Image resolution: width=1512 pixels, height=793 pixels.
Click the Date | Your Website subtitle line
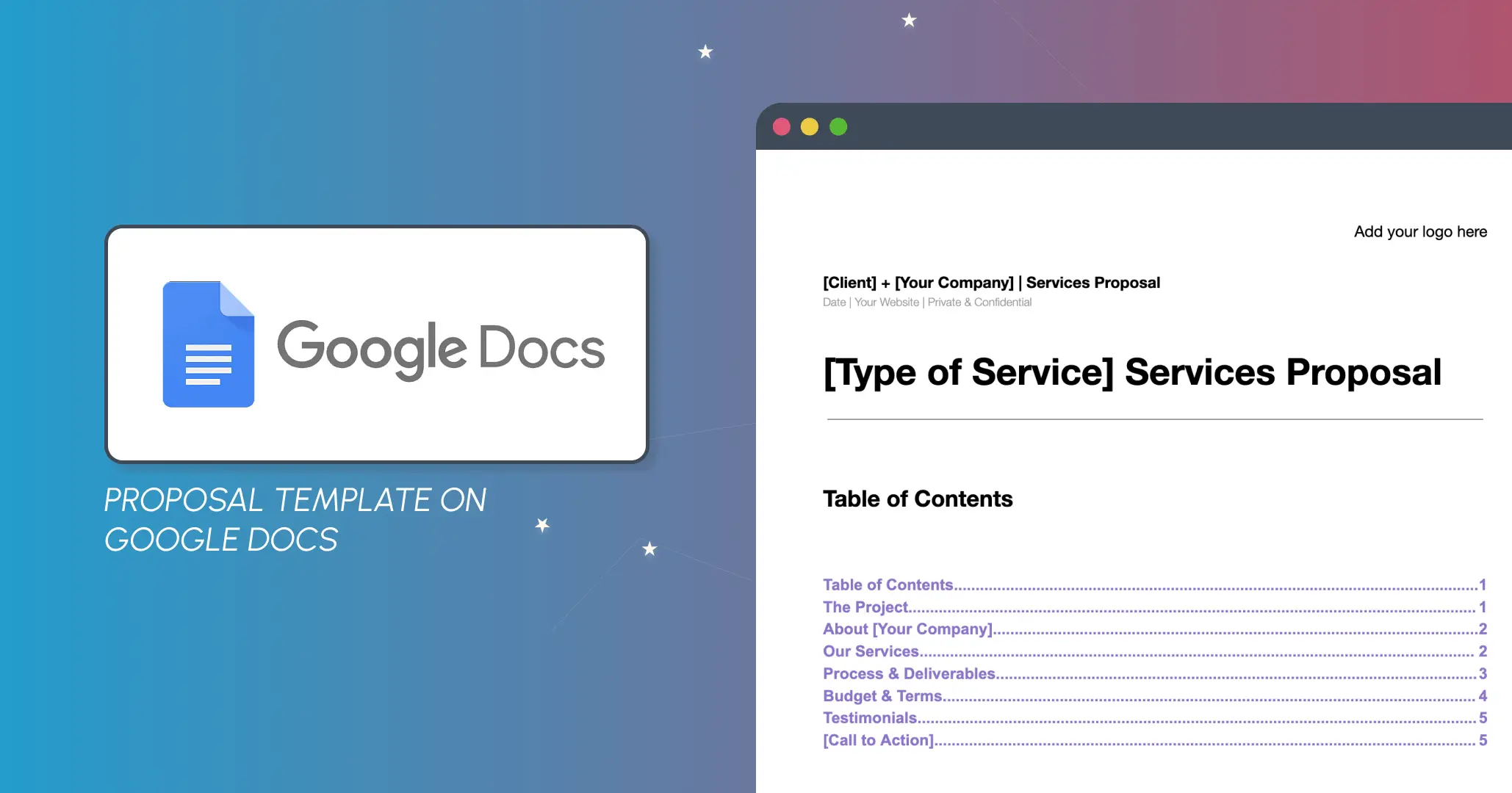point(927,302)
